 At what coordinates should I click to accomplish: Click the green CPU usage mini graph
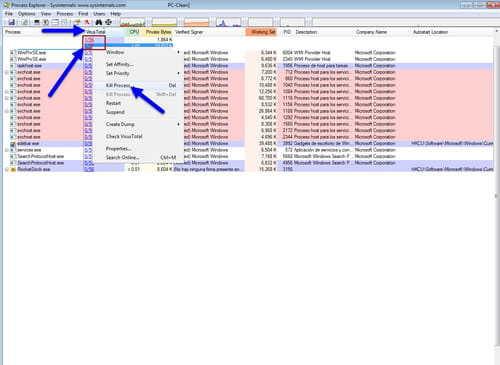132,23
